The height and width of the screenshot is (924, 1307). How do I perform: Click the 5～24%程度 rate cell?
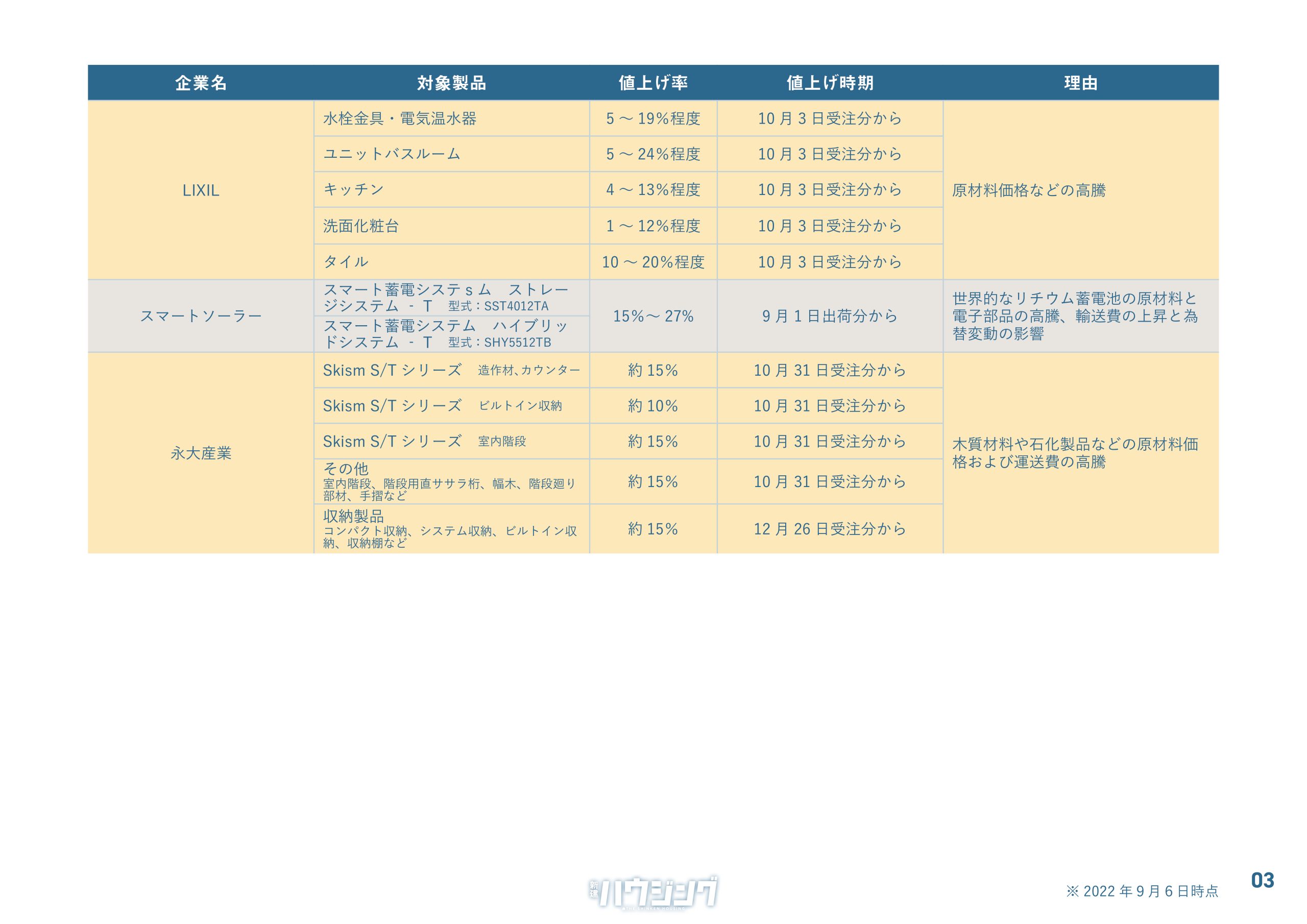pyautogui.click(x=653, y=154)
